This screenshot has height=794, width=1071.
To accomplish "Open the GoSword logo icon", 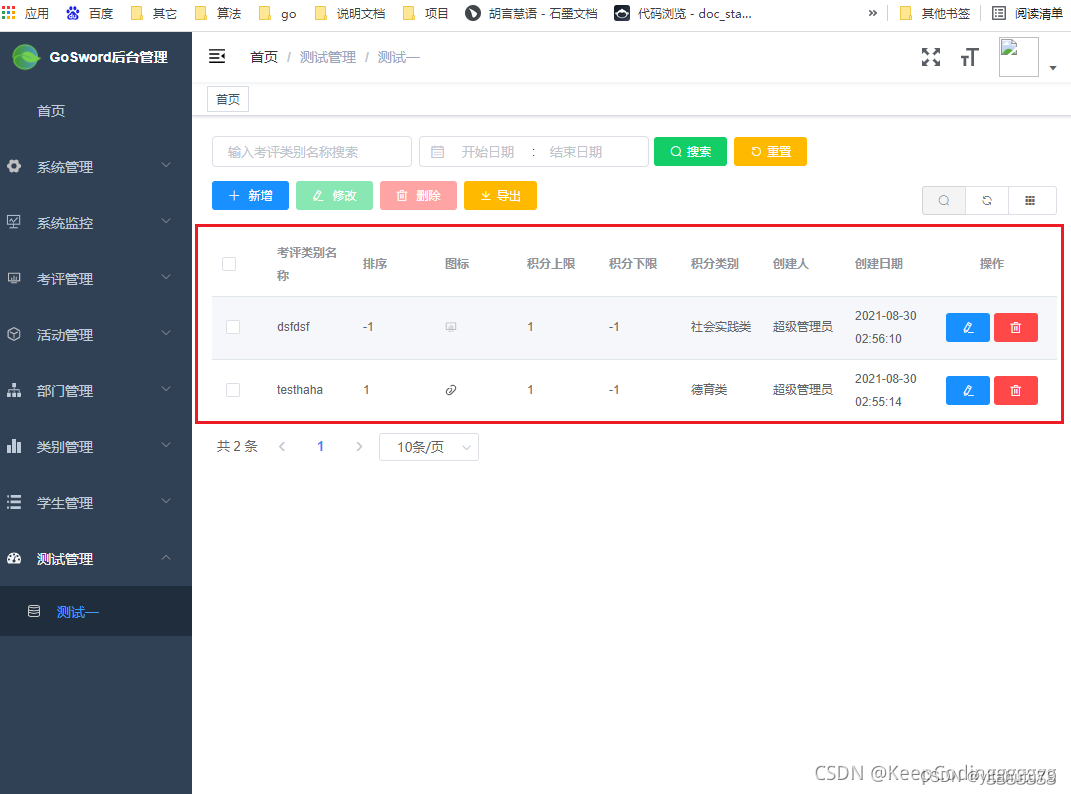I will click(x=25, y=57).
